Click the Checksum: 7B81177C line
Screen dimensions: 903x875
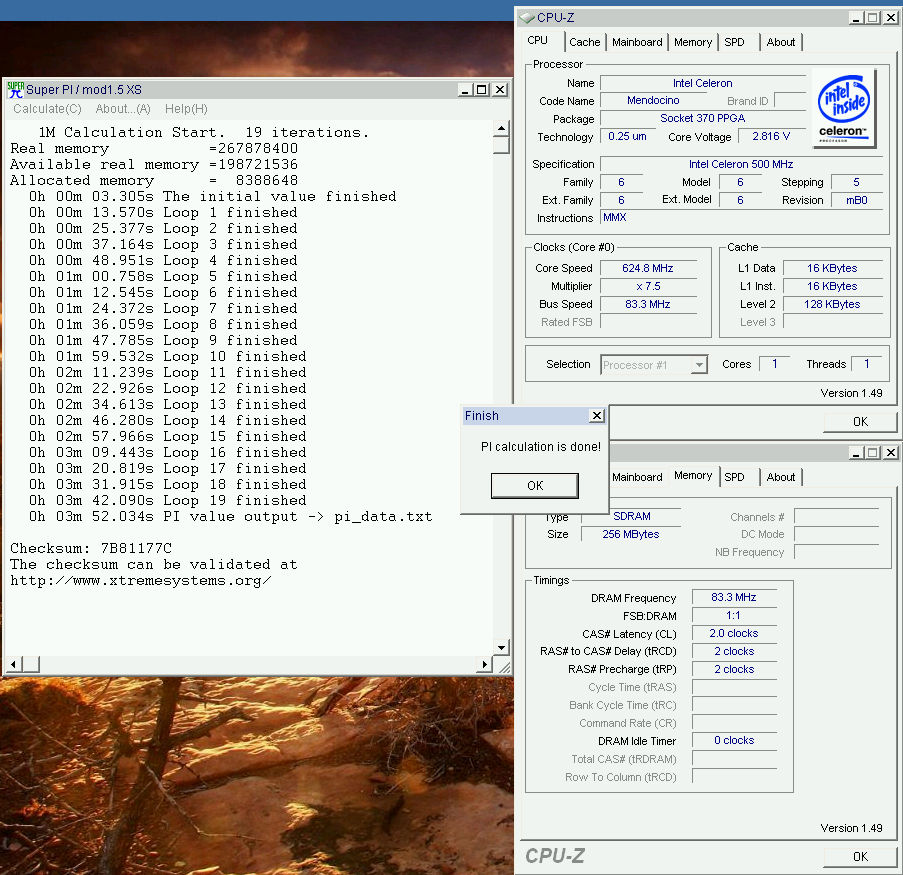91,548
